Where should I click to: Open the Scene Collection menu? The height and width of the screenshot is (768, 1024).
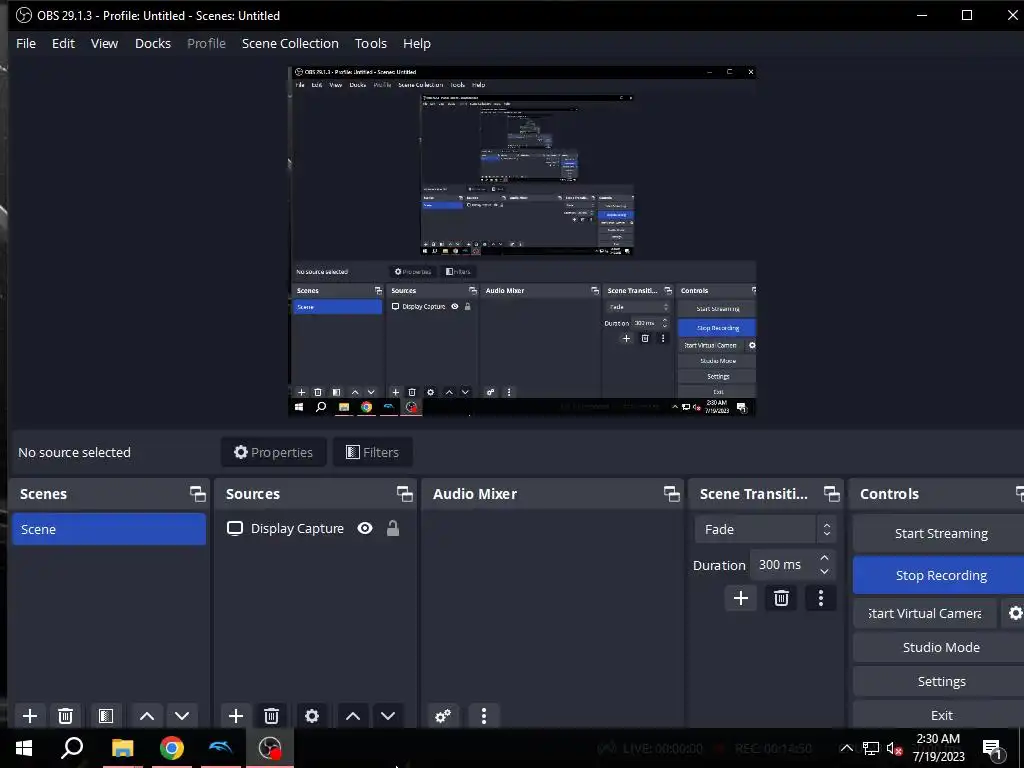coord(290,44)
